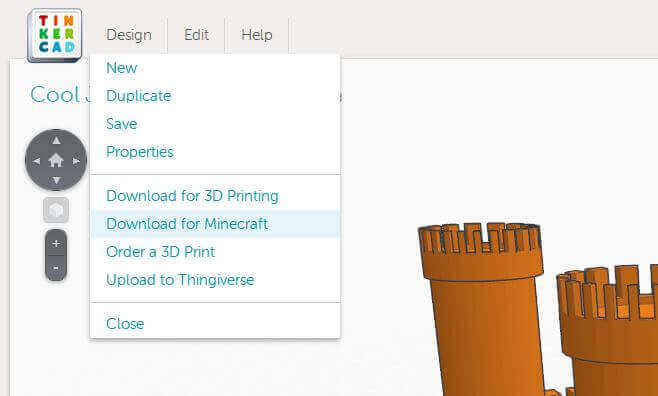This screenshot has width=658, height=396.
Task: Choose Upload to Thingiverse
Action: [215, 280]
